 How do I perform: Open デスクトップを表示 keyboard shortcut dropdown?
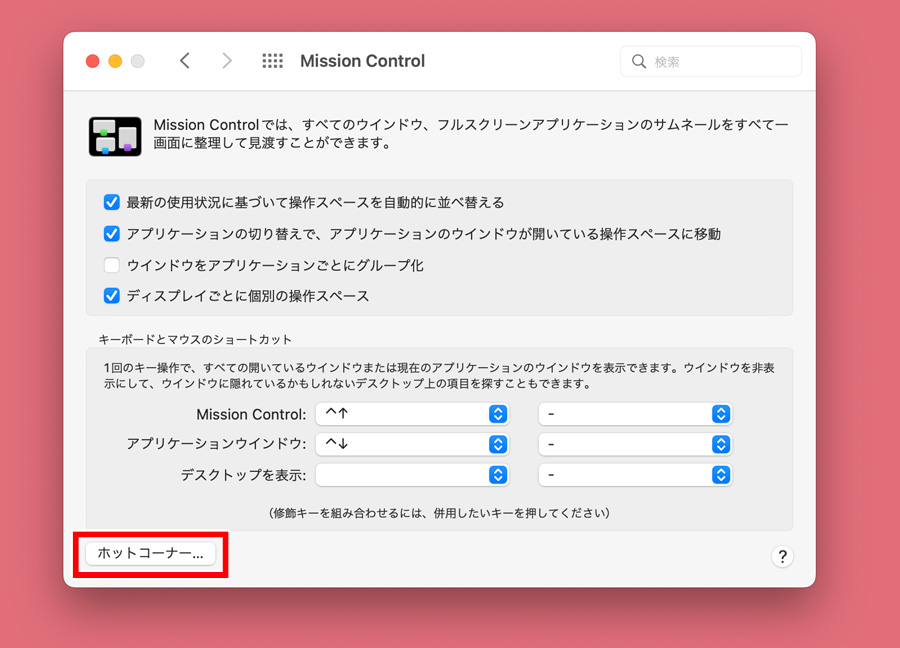(x=412, y=475)
